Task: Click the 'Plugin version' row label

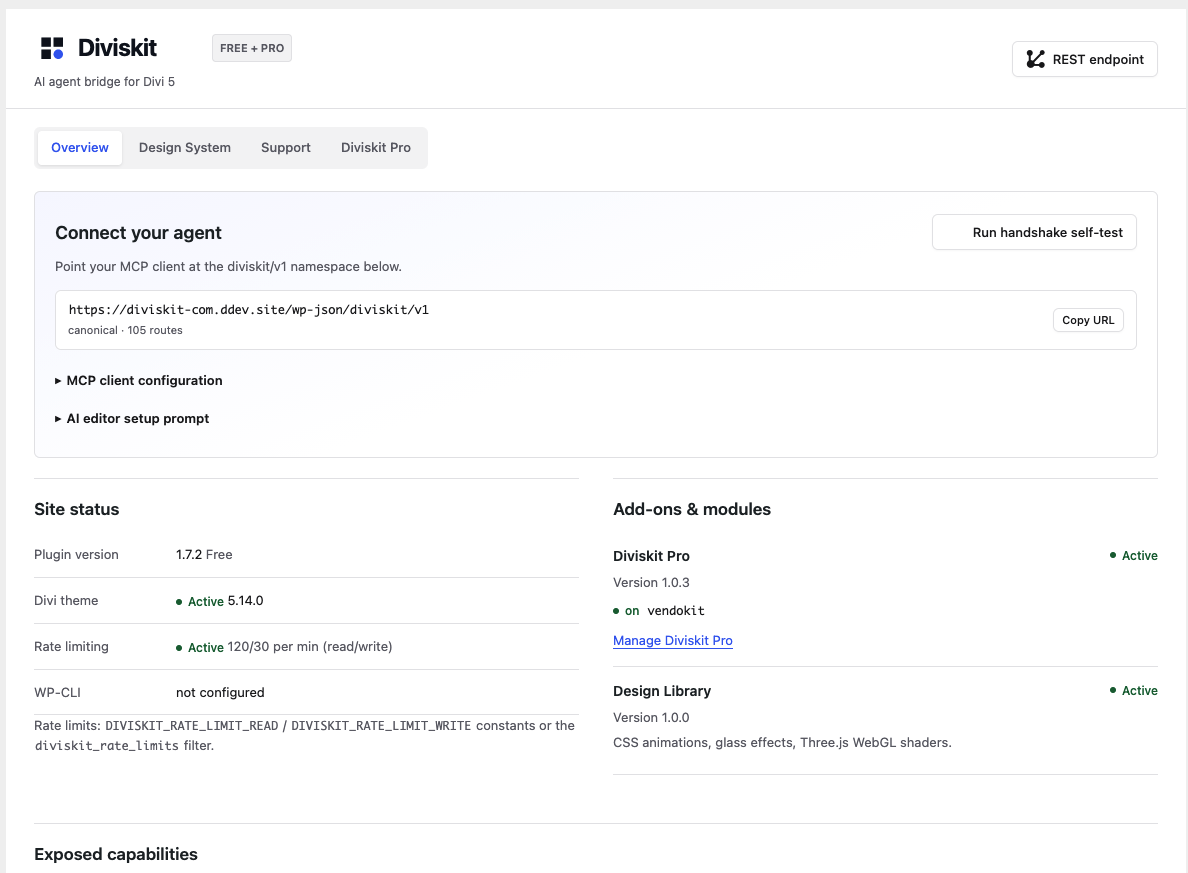Action: tap(77, 555)
